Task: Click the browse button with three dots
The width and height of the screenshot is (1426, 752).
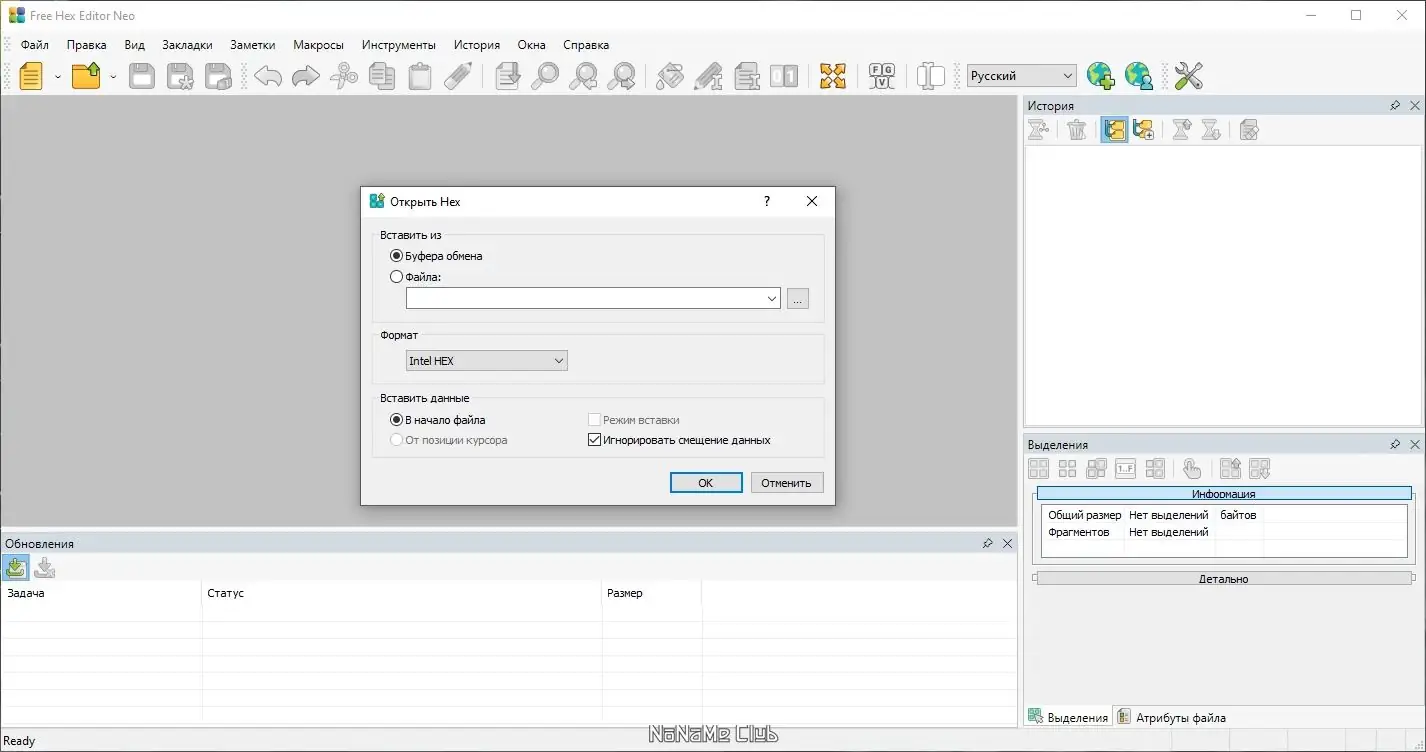Action: 797,298
